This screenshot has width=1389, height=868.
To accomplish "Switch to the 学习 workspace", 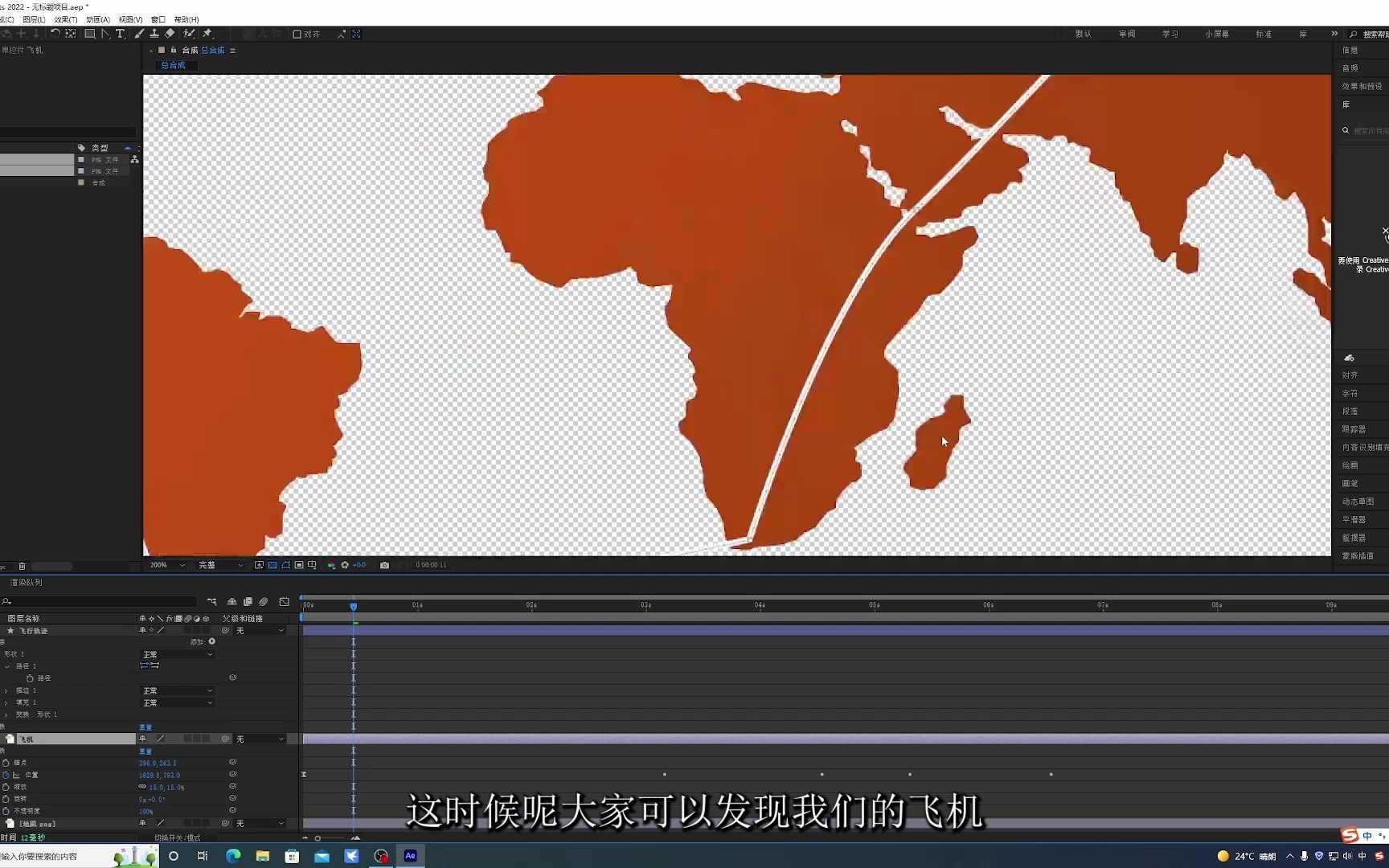I will tap(1170, 34).
